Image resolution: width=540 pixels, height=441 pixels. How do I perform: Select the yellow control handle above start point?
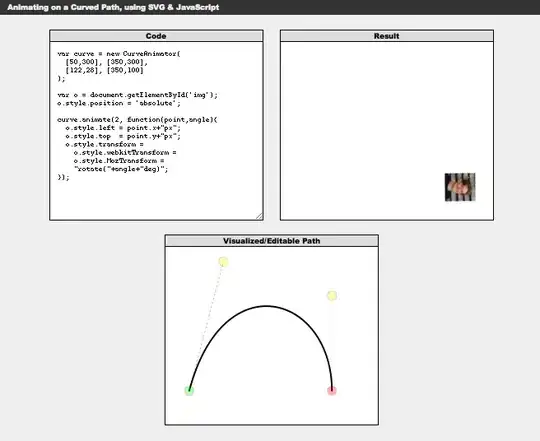point(223,262)
